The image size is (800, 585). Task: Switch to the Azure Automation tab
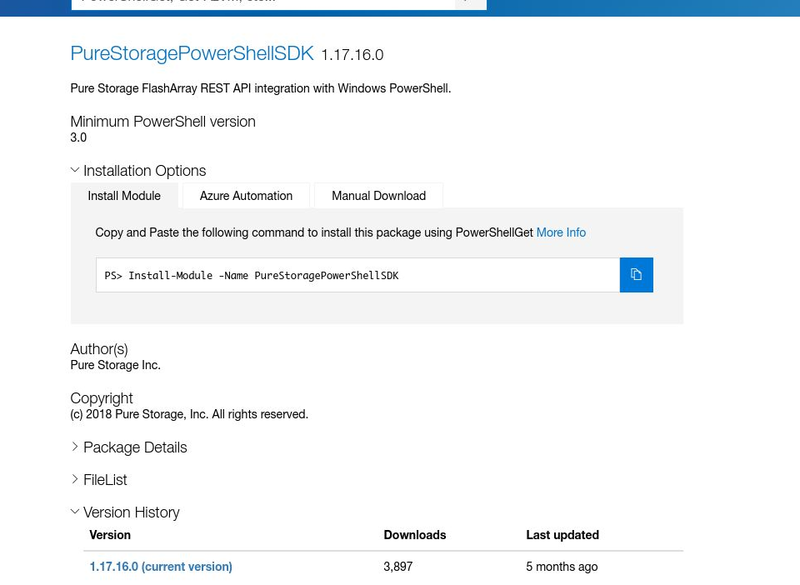click(246, 196)
